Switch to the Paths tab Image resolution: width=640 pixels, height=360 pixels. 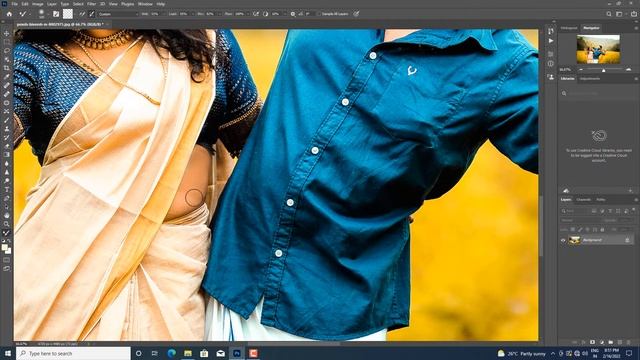pos(601,200)
